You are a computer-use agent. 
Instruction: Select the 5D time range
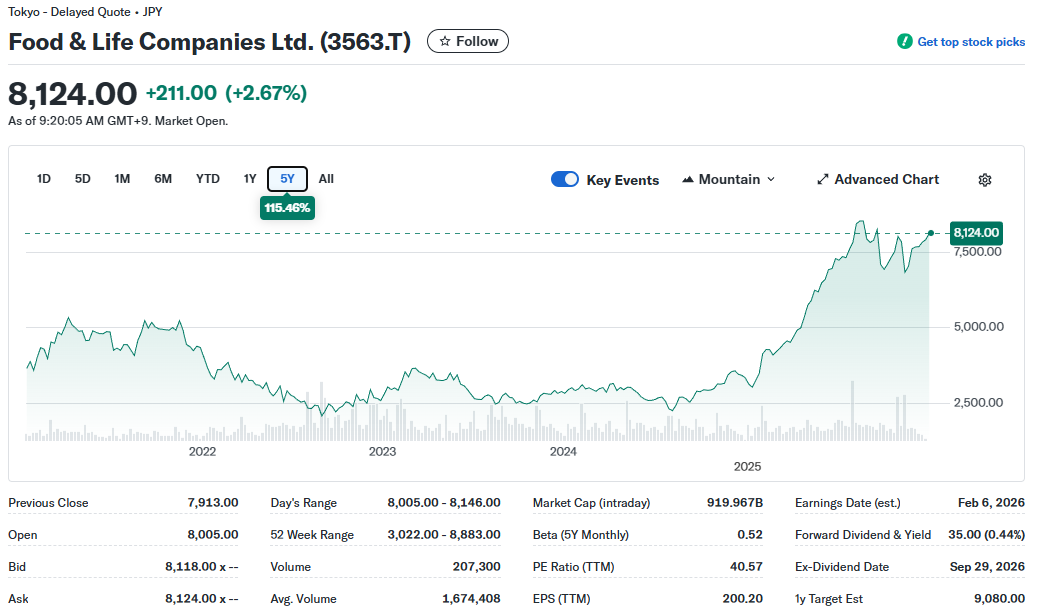(x=82, y=179)
